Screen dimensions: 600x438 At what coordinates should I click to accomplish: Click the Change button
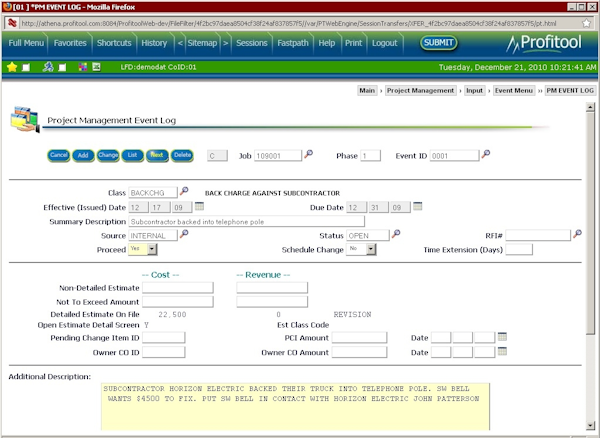tap(108, 155)
